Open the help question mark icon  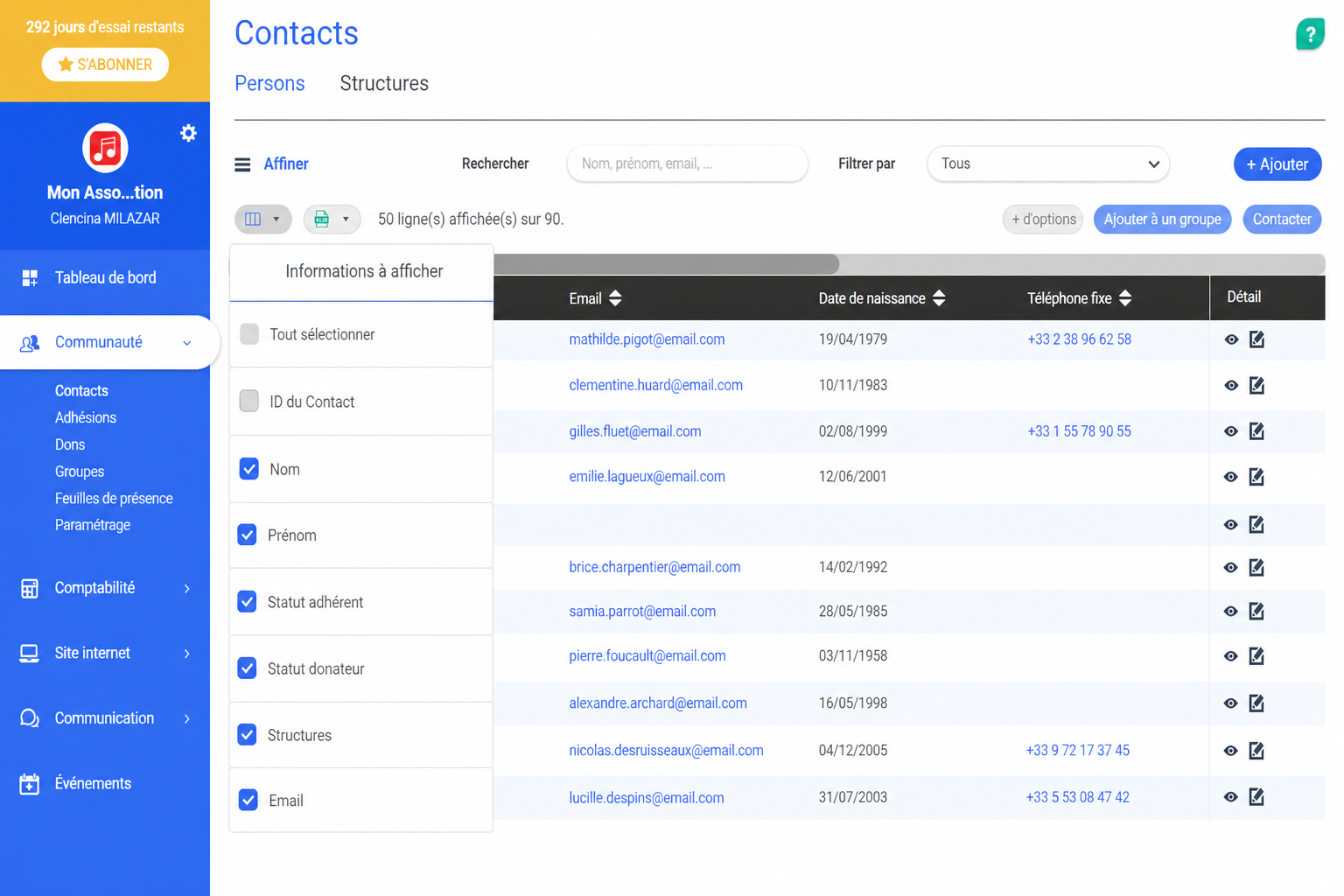pyautogui.click(x=1310, y=34)
